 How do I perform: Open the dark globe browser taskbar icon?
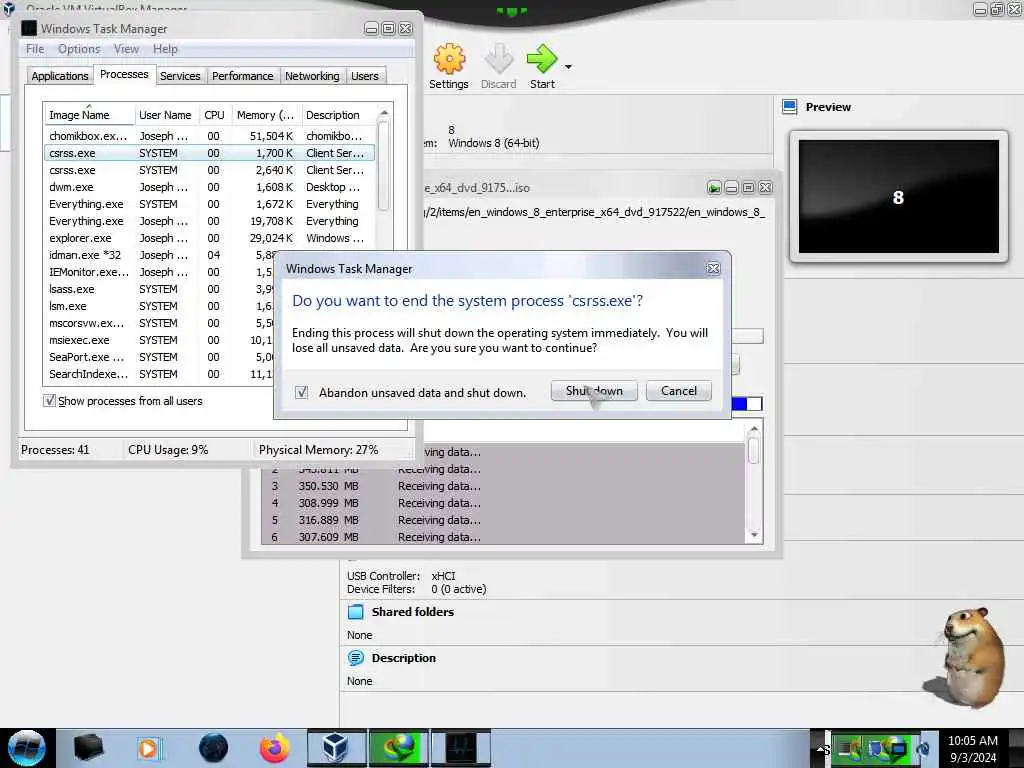(213, 748)
